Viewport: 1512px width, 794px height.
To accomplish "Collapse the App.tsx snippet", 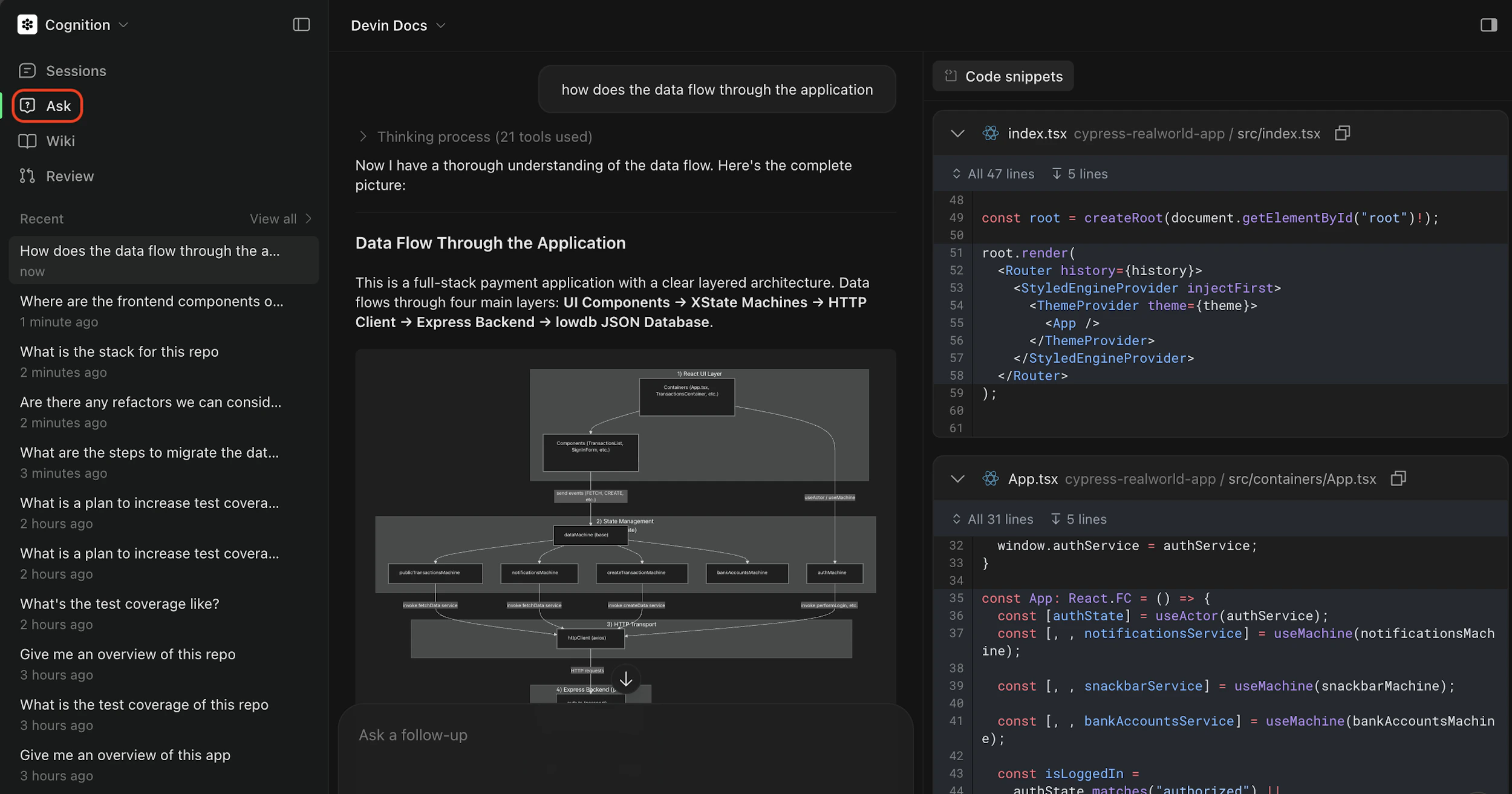I will click(957, 479).
